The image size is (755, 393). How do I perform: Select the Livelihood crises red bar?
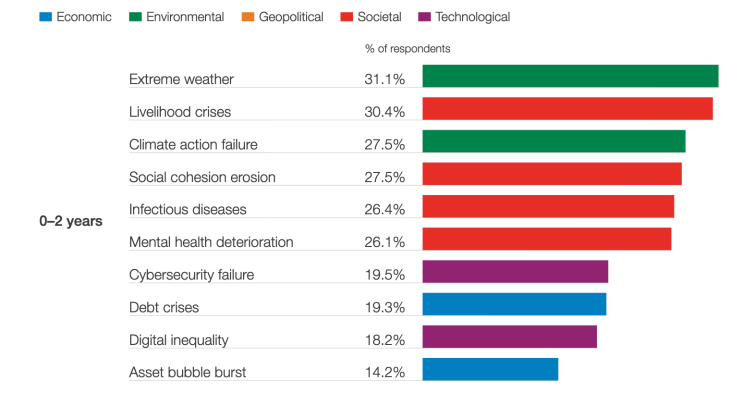coord(568,109)
